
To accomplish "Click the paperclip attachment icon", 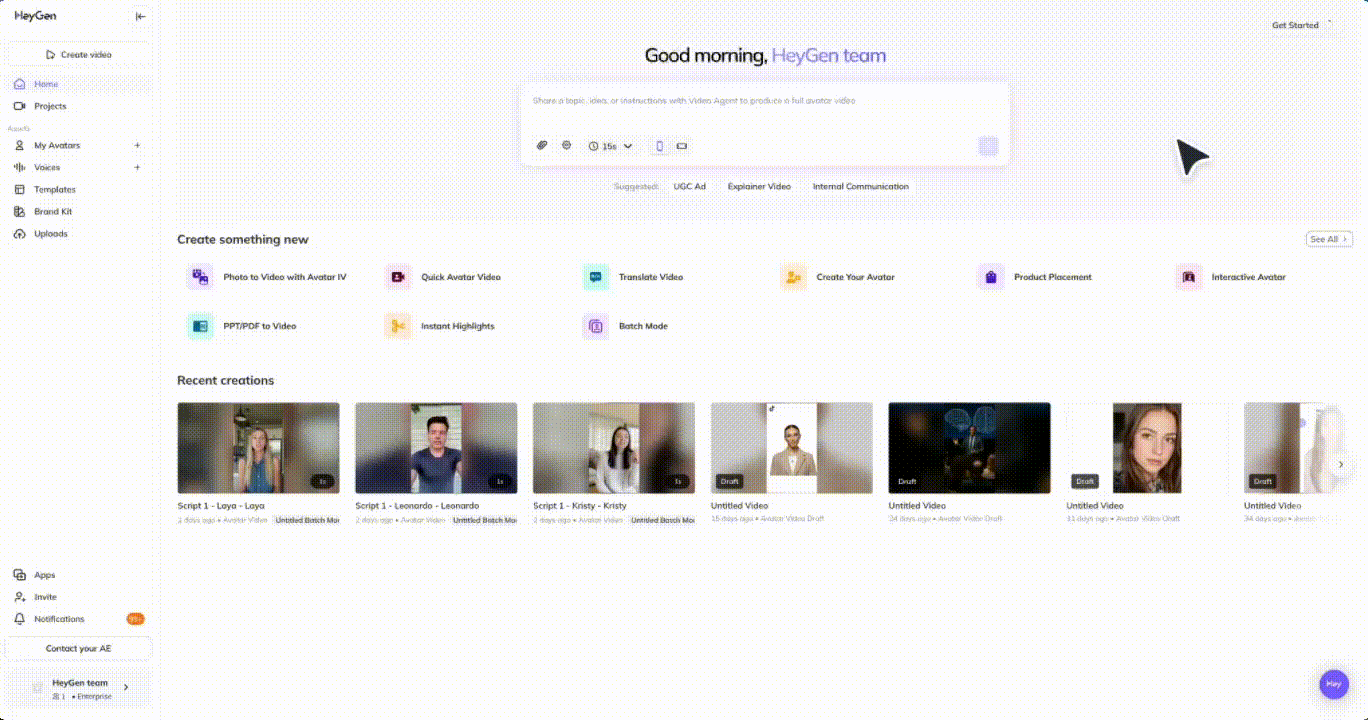I will (x=542, y=146).
